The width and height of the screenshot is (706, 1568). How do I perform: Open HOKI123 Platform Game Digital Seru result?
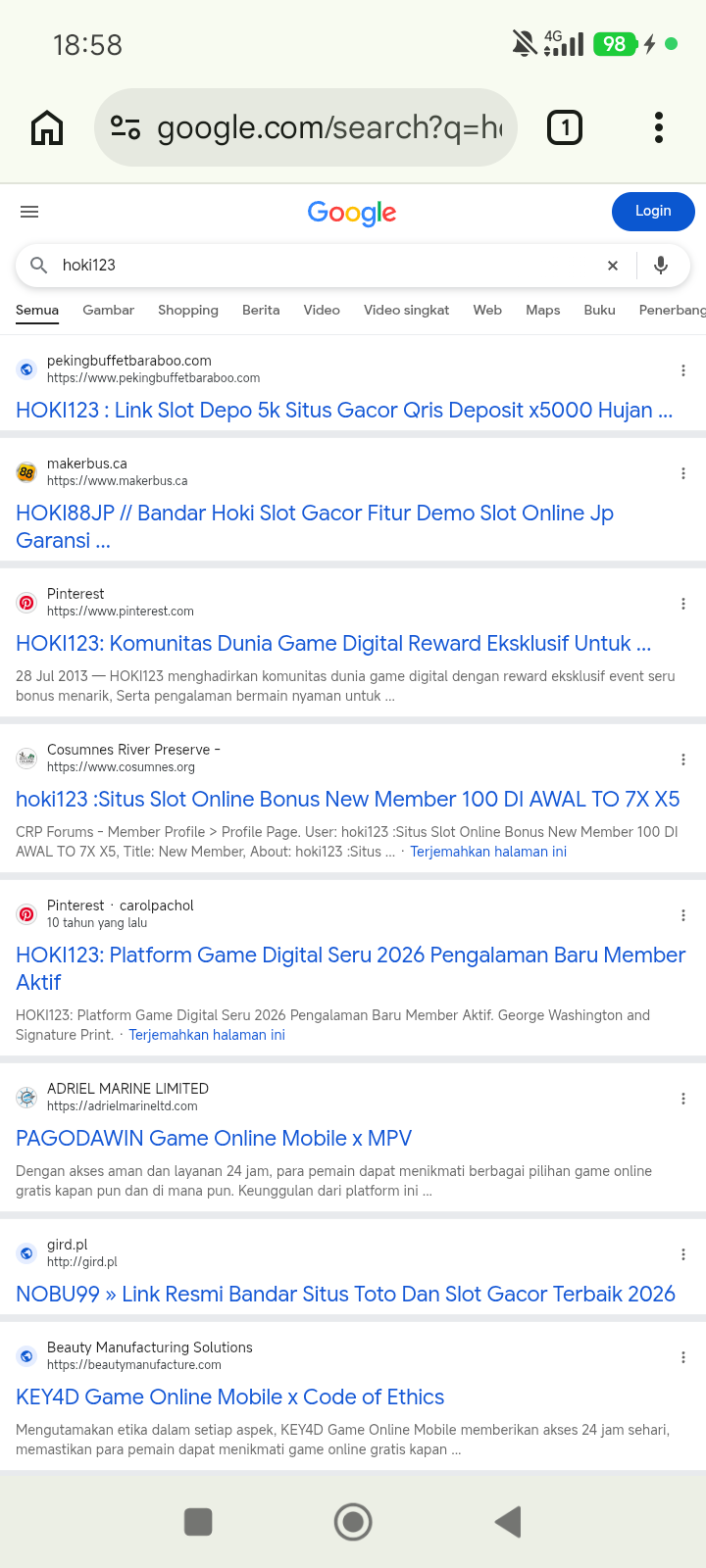tap(351, 968)
